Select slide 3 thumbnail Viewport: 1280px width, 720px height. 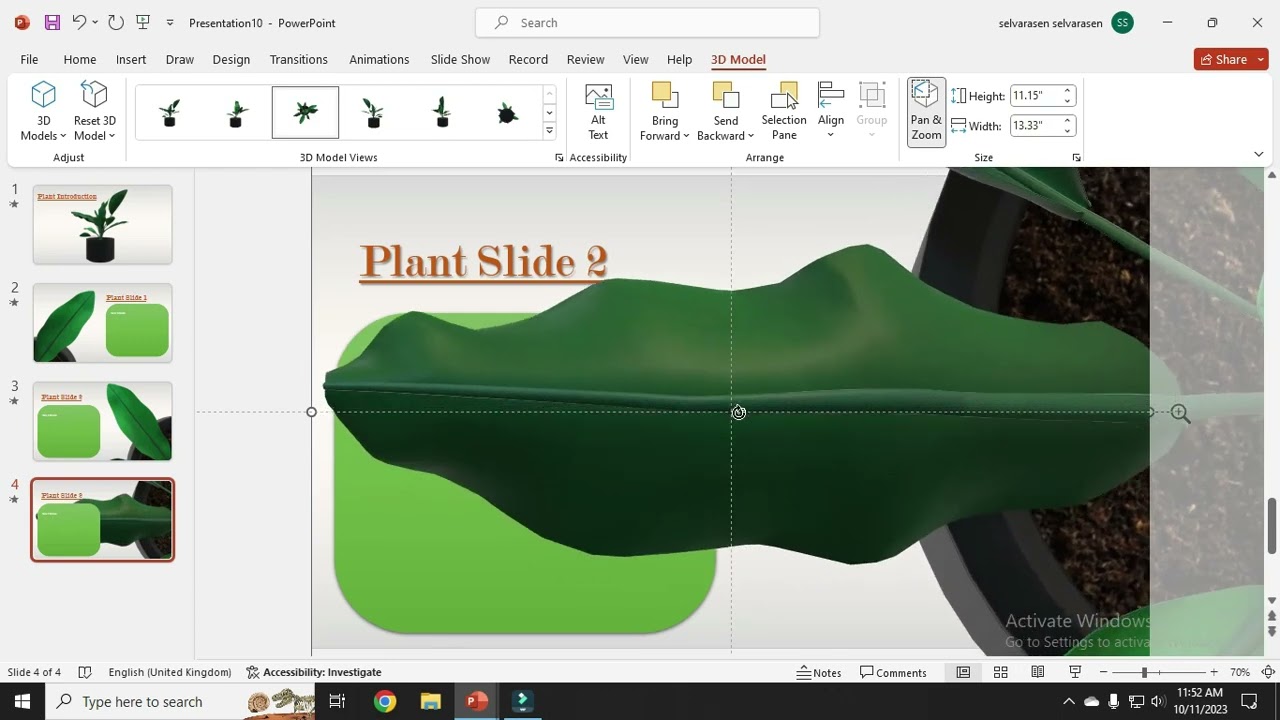pos(102,421)
